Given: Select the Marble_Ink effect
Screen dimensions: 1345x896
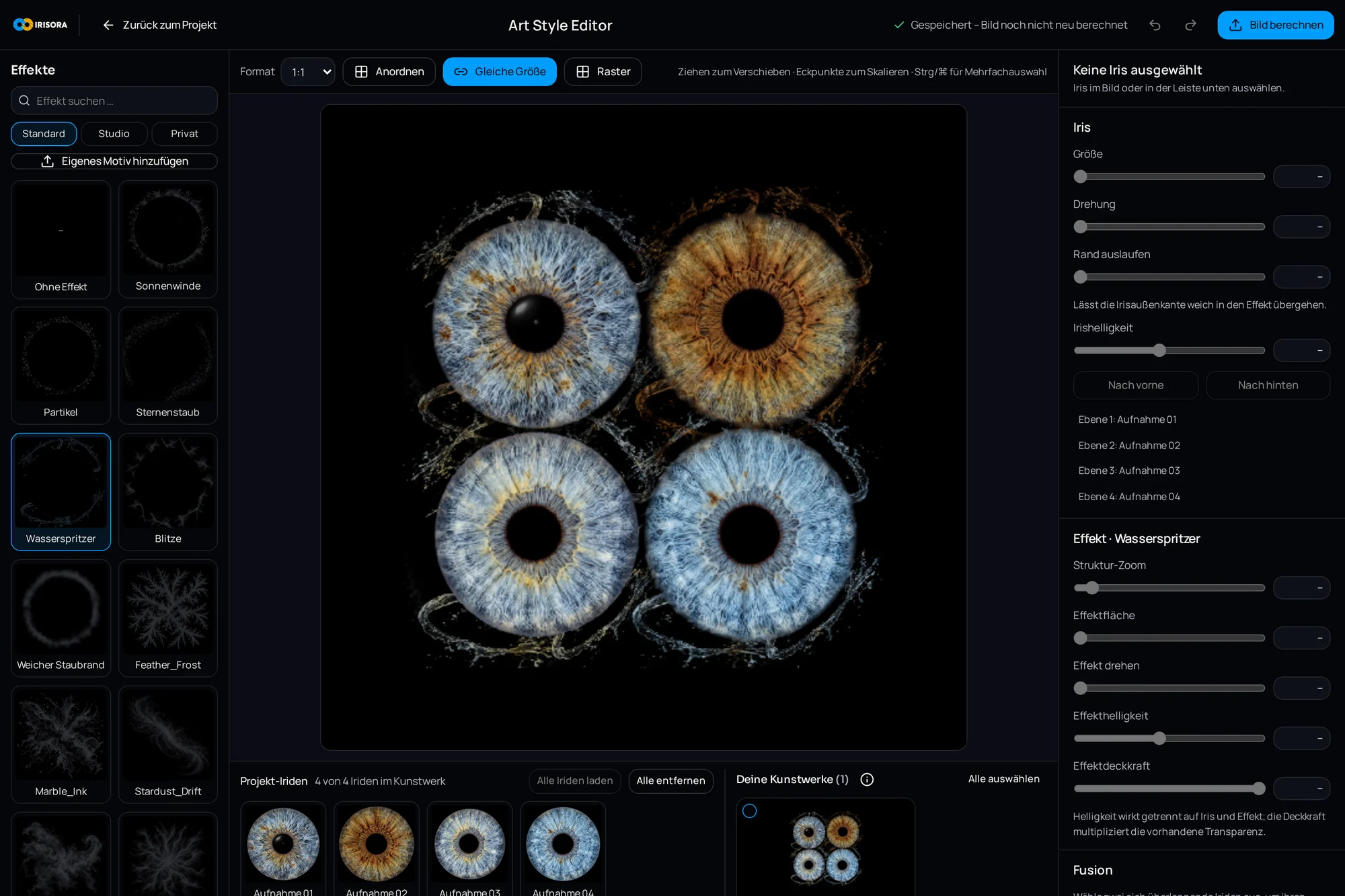Looking at the screenshot, I should pos(61,745).
